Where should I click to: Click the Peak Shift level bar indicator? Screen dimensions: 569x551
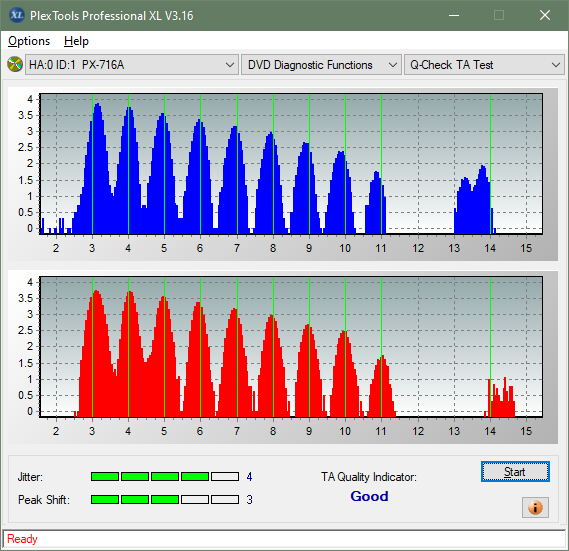coord(165,499)
